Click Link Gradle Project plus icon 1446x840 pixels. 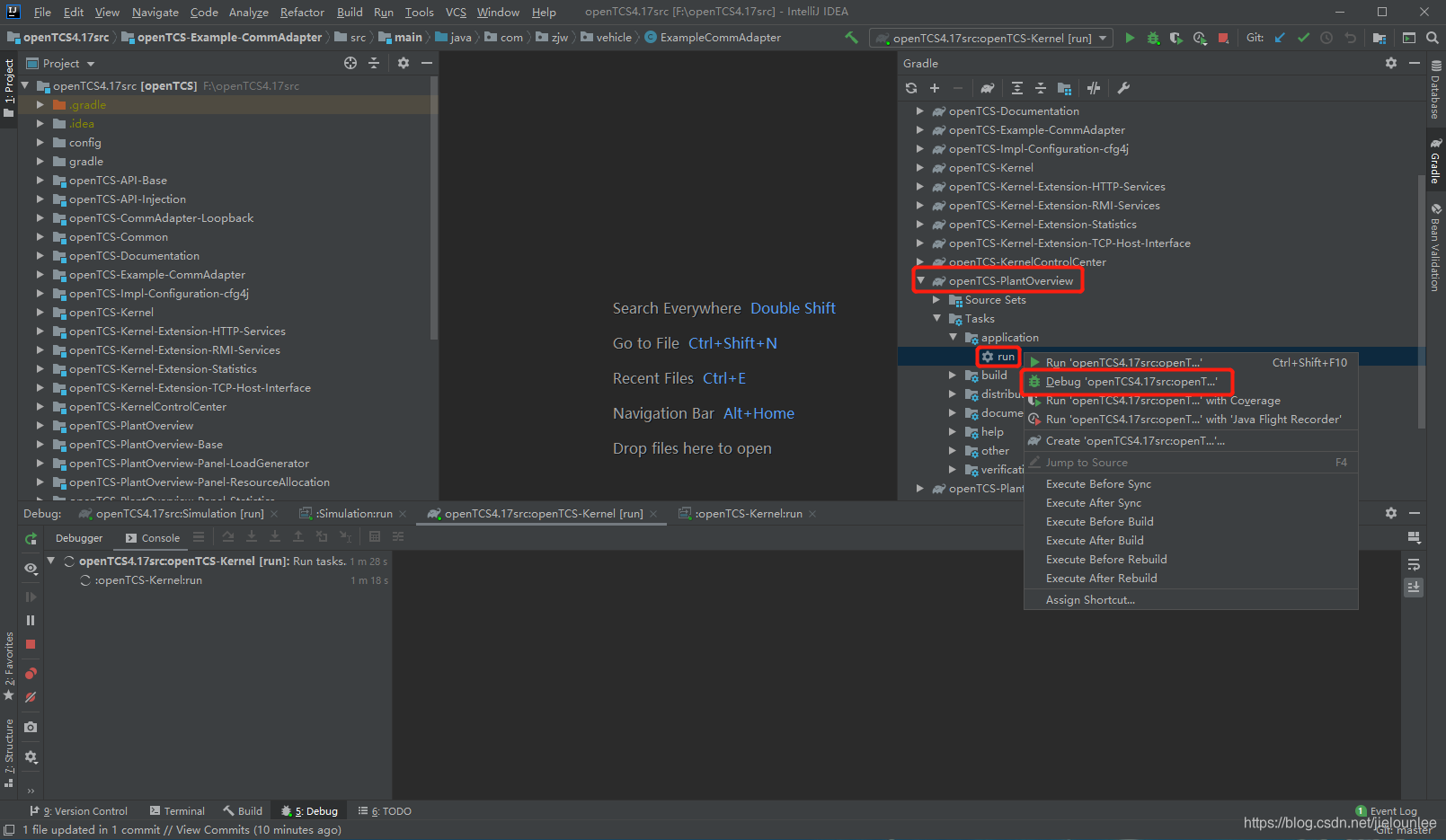tap(935, 88)
